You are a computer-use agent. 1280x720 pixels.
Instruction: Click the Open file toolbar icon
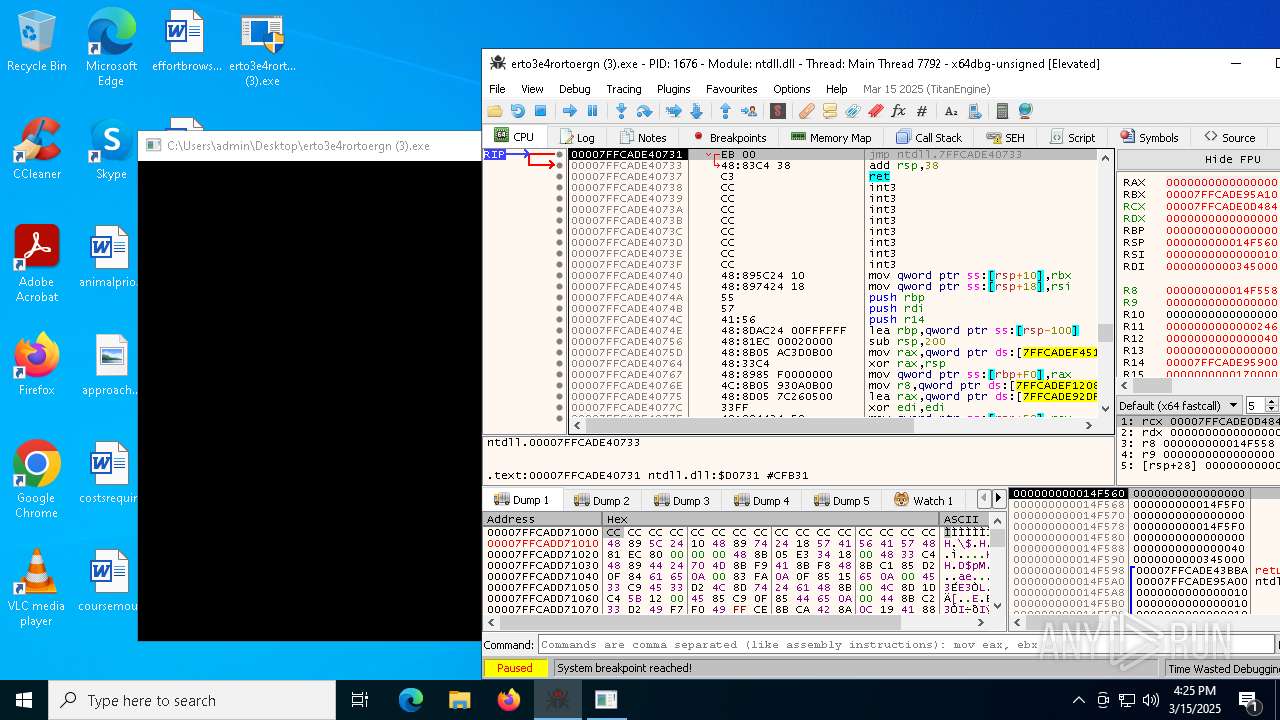495,111
